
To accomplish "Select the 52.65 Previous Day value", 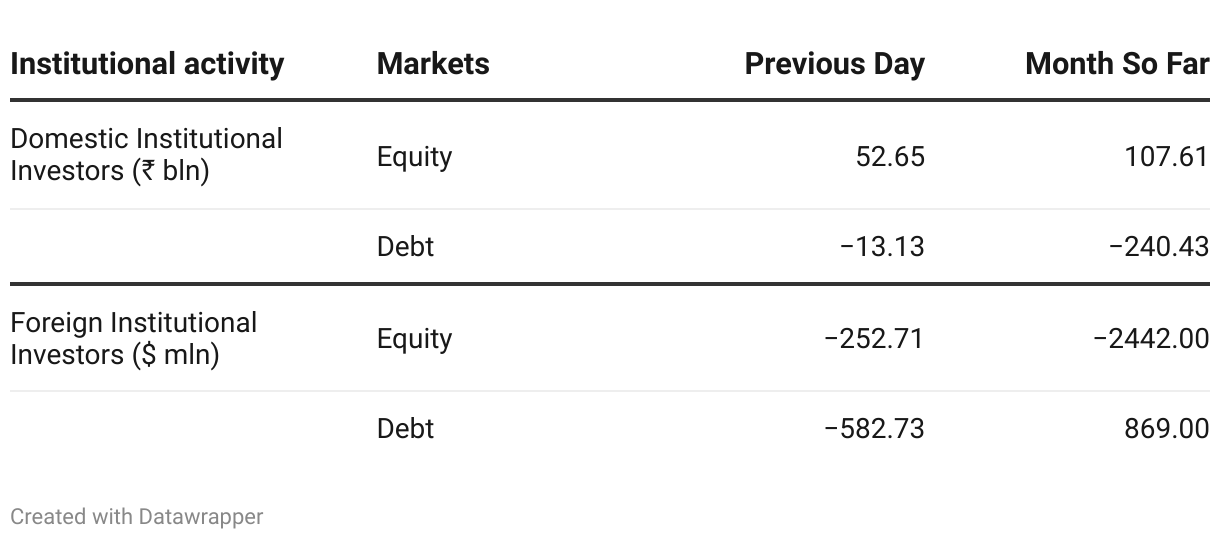I will pos(890,157).
